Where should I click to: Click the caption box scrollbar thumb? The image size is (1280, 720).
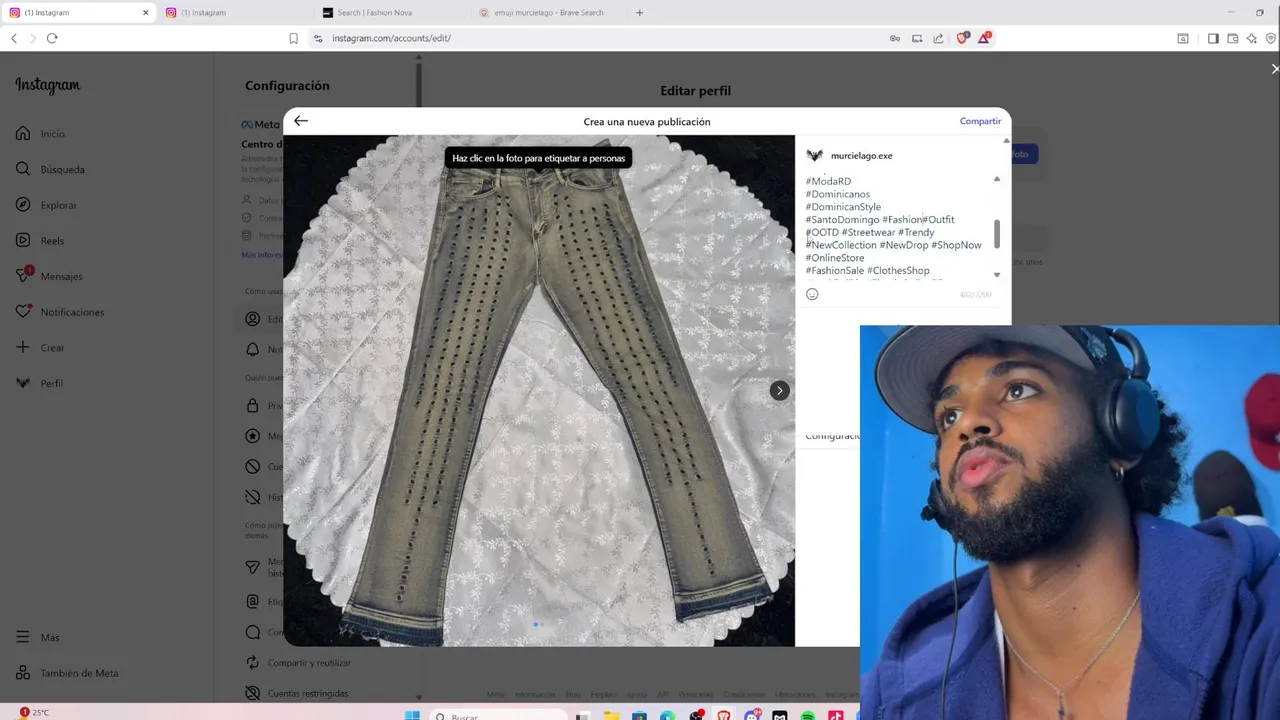996,234
